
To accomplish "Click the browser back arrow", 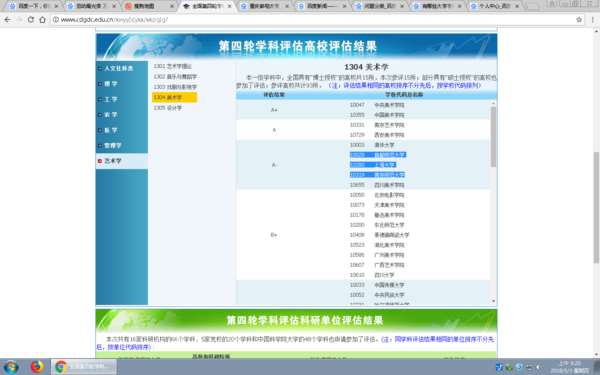I will [x=8, y=20].
